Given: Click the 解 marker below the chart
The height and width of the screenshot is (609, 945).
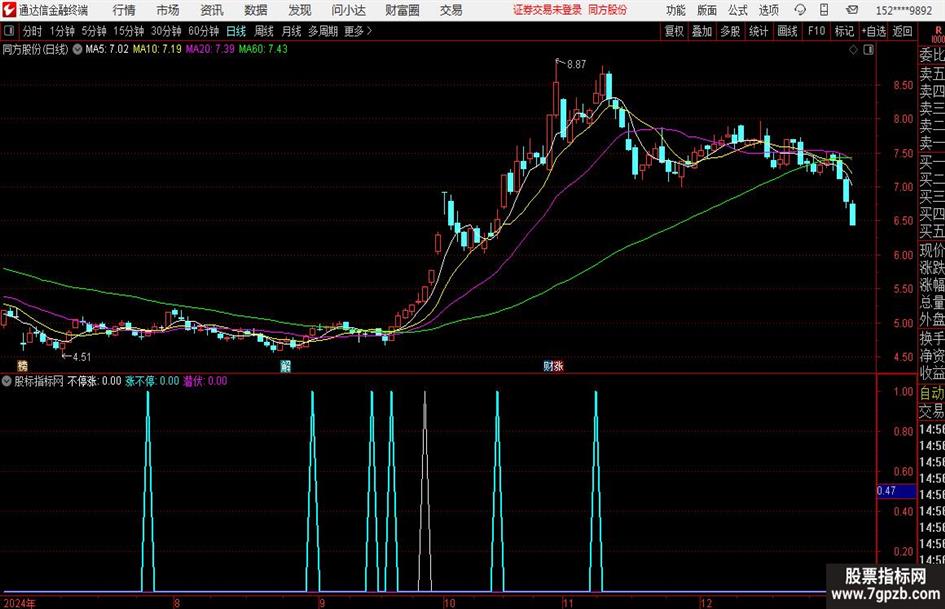Looking at the screenshot, I should (286, 365).
